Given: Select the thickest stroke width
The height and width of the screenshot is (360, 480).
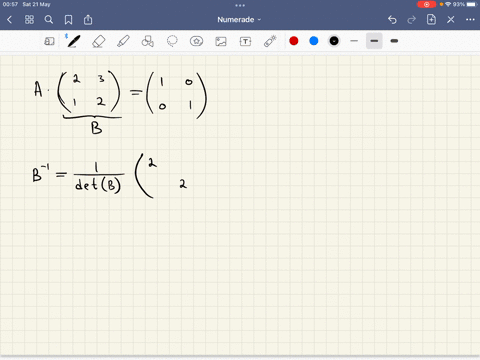Looking at the screenshot, I should [394, 41].
